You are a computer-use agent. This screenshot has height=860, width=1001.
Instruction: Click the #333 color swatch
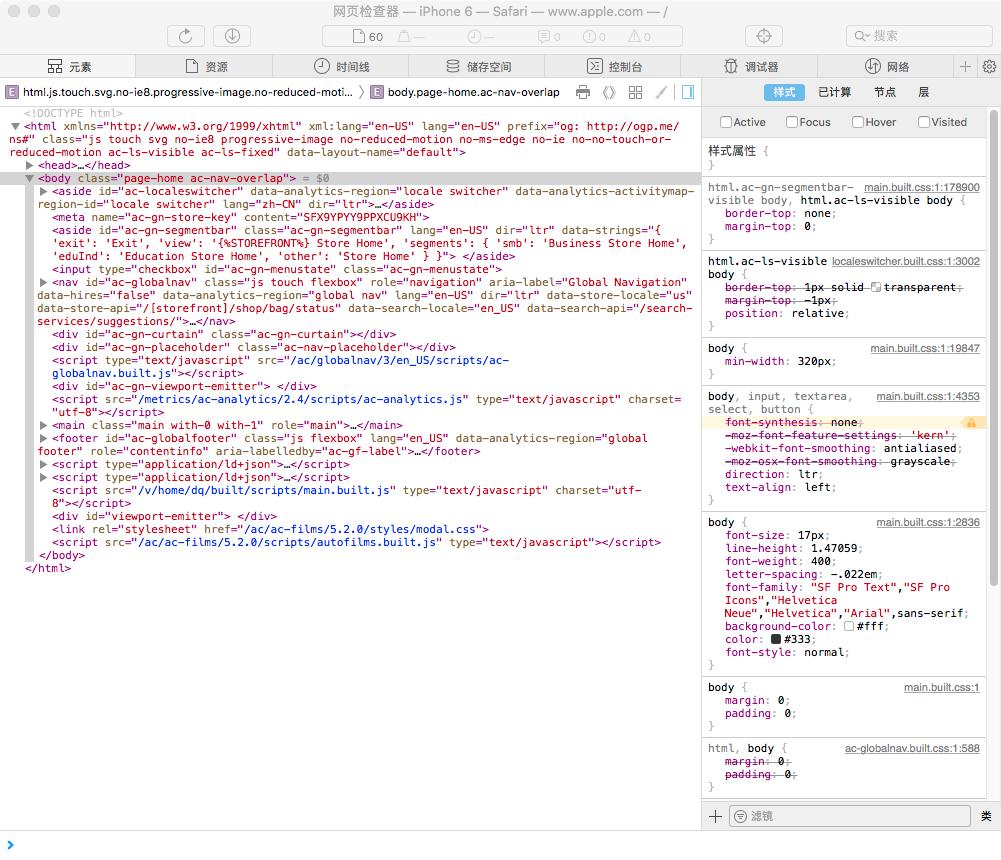776,639
